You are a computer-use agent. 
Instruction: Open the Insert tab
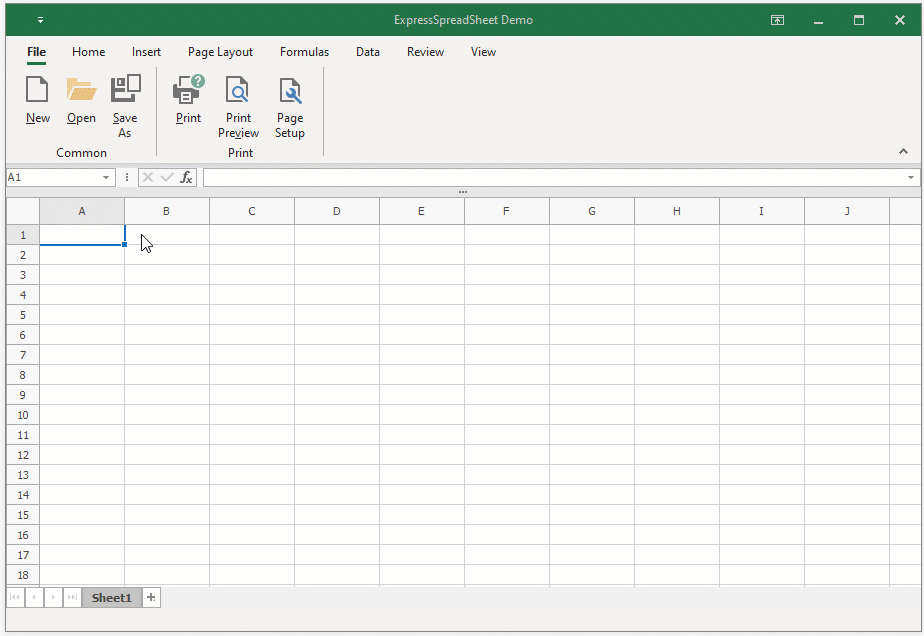tap(146, 52)
